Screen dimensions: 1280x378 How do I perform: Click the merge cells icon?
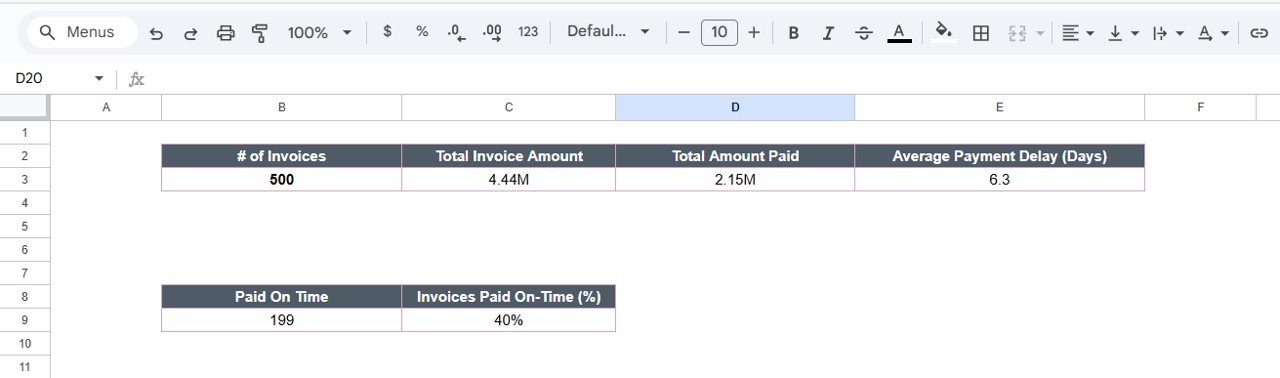point(1017,33)
